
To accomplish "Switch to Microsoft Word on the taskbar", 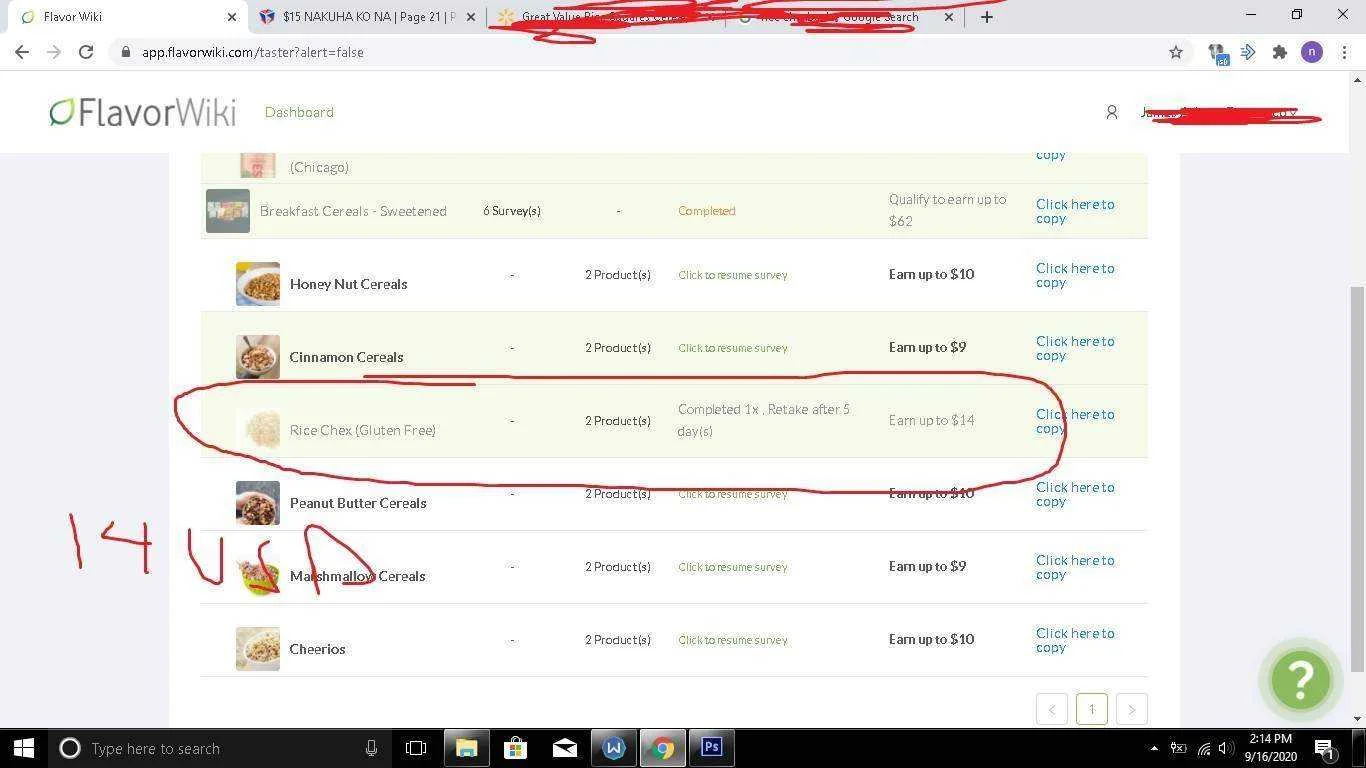I will 613,748.
